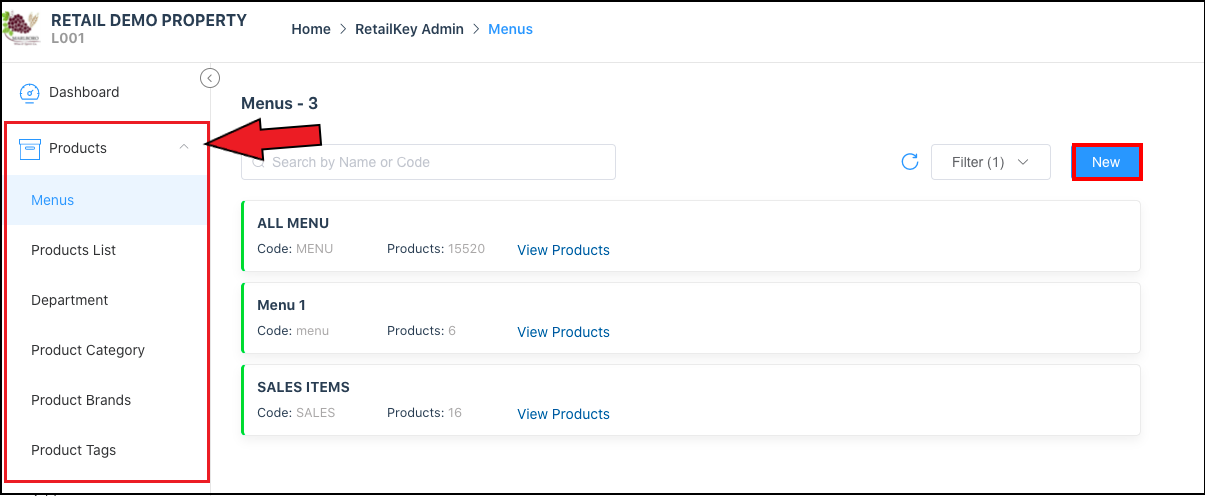View Products for Menu 1
1205x496 pixels.
563,332
